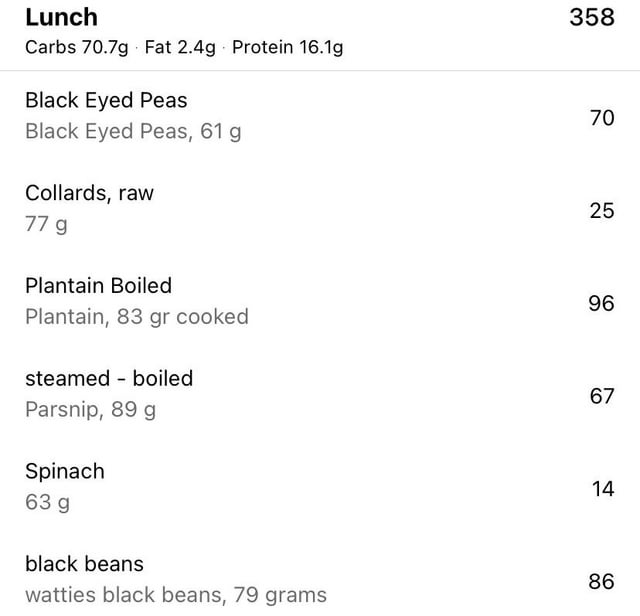Open the Plantain Boiled entry
This screenshot has width=640, height=616.
[x=98, y=286]
